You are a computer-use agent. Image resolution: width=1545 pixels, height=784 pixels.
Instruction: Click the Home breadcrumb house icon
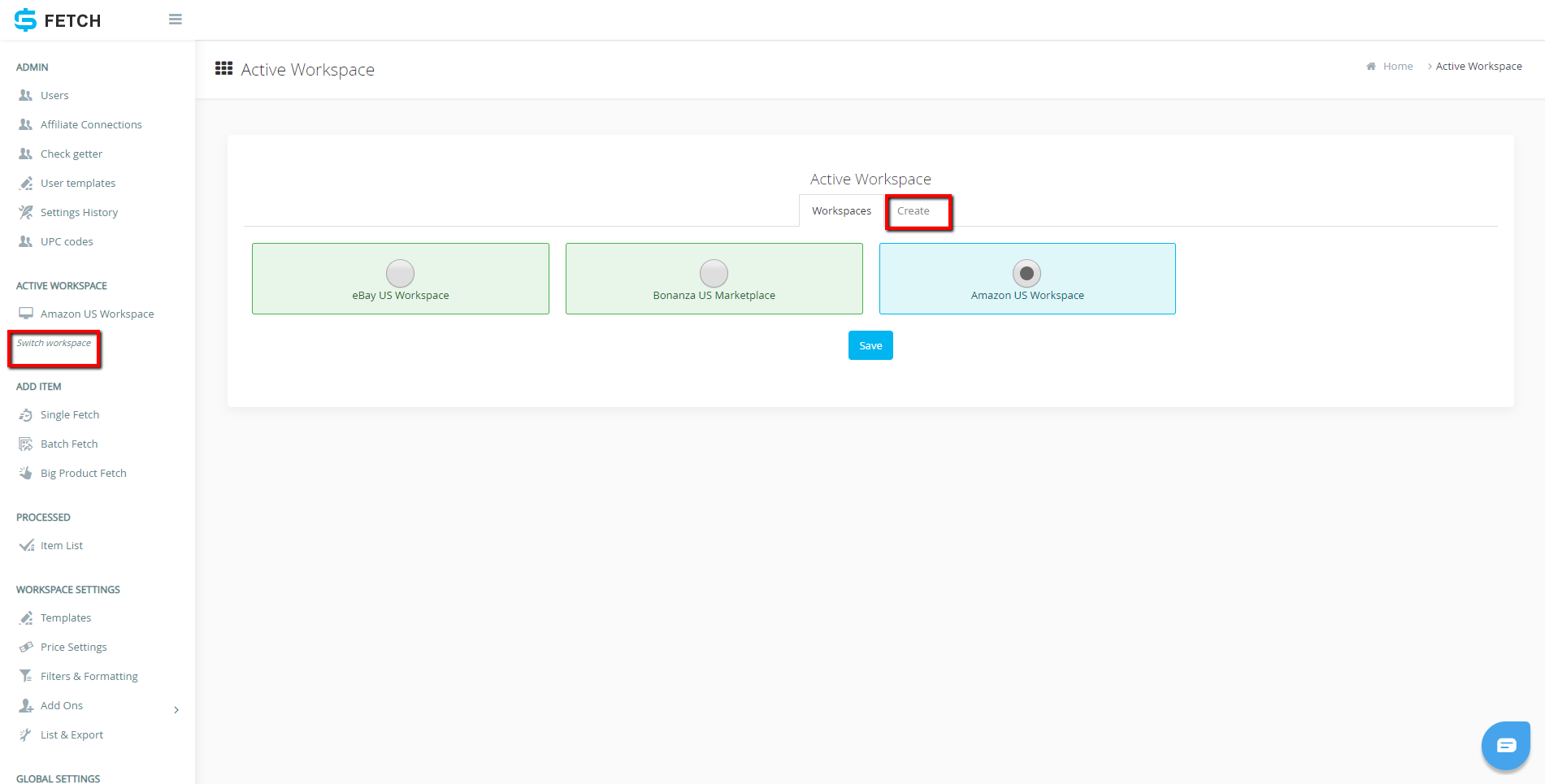pos(1371,66)
